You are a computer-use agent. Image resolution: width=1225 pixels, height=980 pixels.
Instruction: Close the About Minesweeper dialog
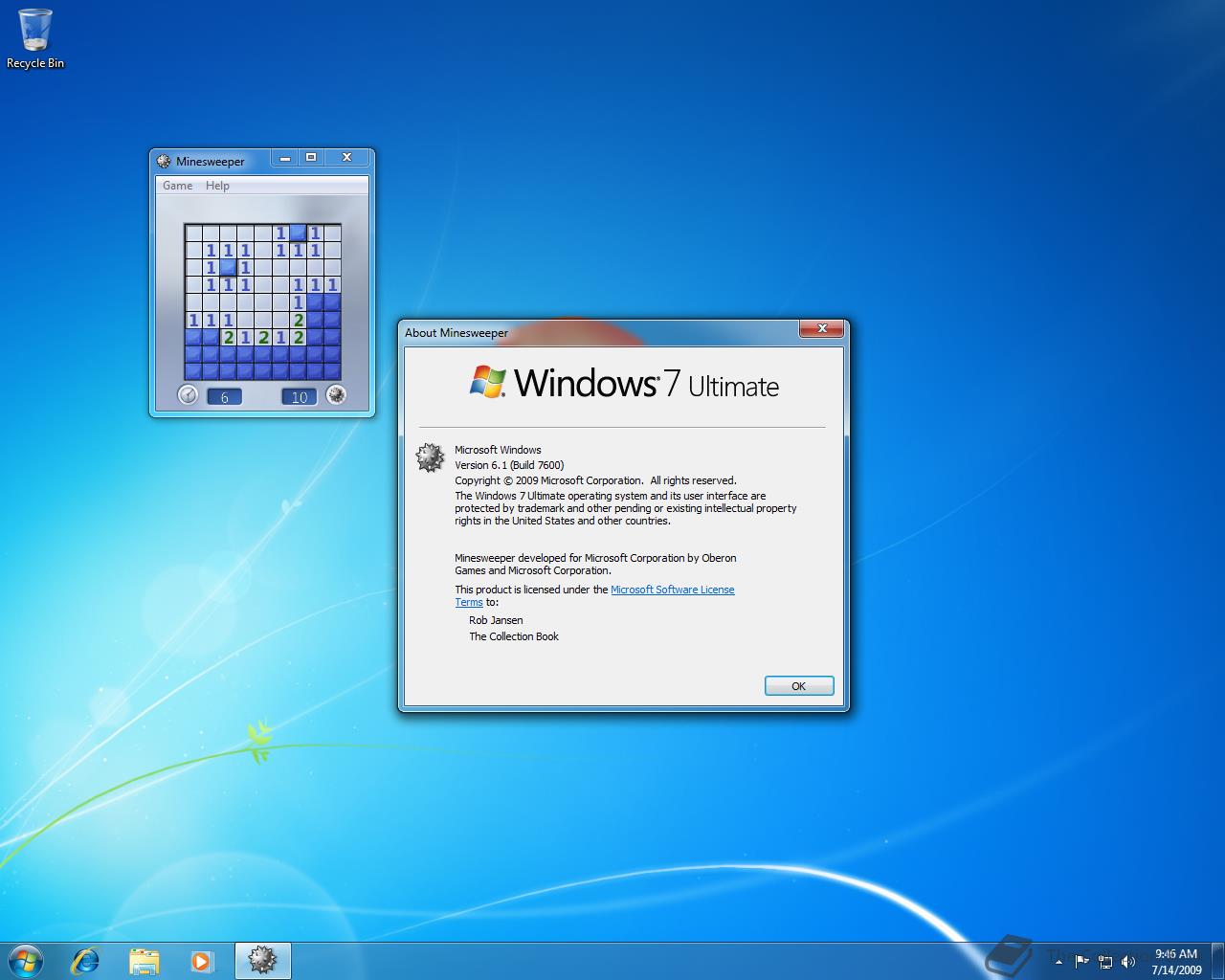822,329
